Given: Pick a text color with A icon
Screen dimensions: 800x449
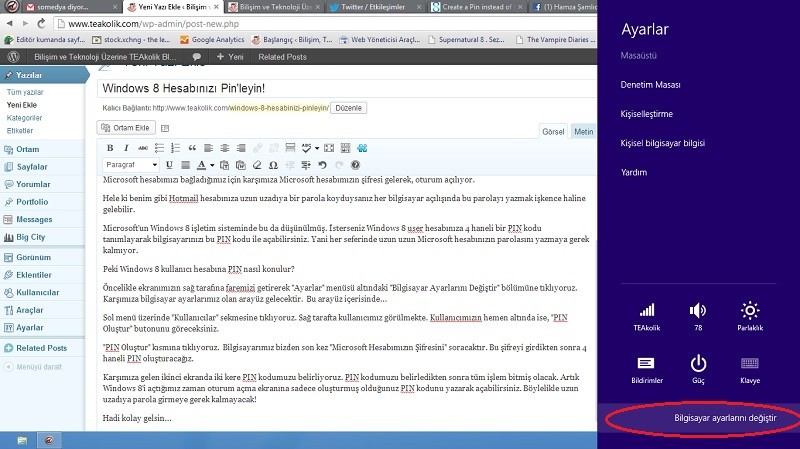Looking at the screenshot, I should [202, 165].
